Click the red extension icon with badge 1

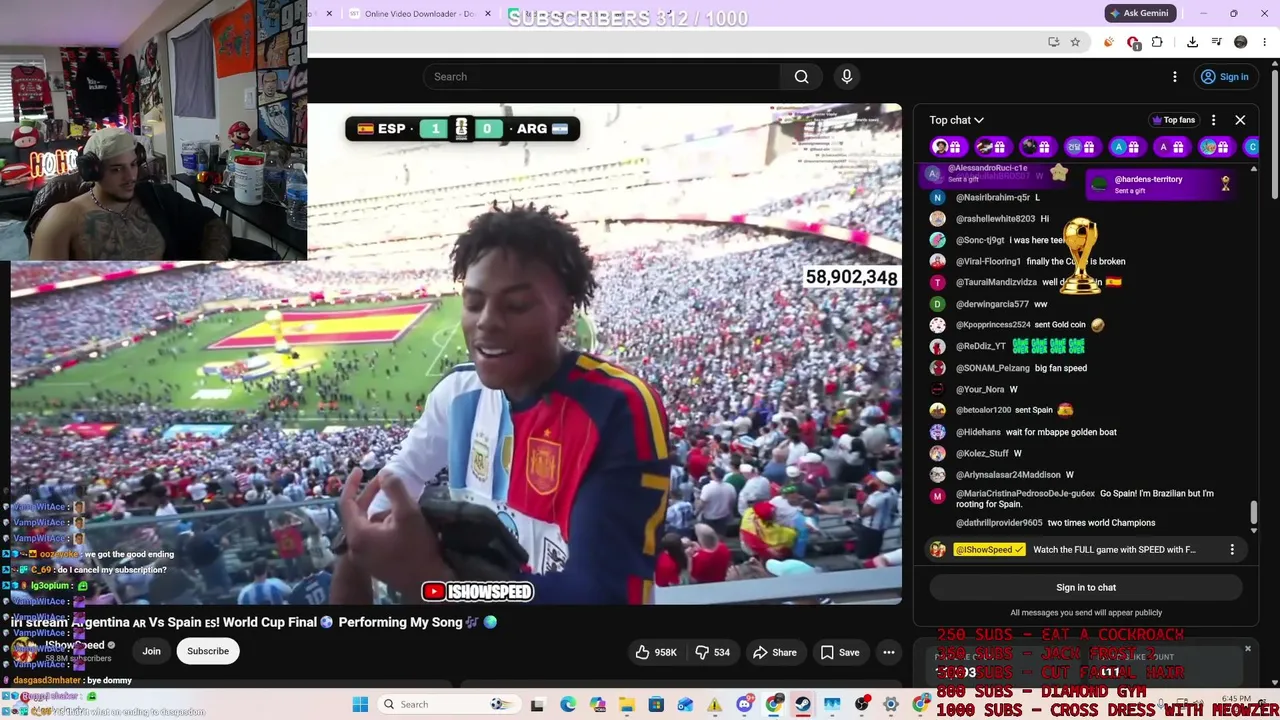click(x=1133, y=42)
